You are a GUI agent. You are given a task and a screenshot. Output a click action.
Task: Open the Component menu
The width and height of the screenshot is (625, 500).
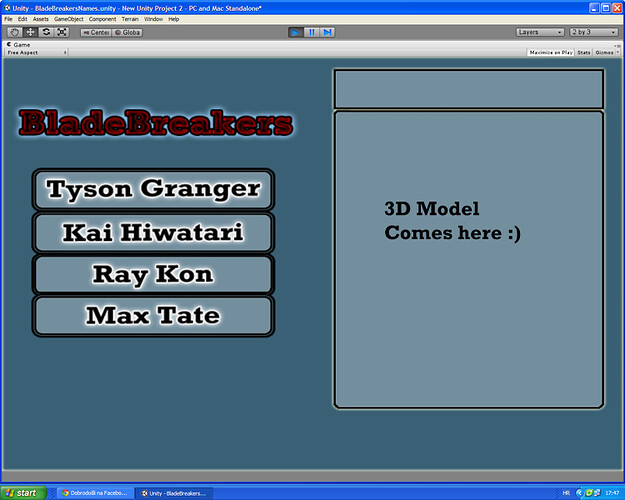coord(102,19)
